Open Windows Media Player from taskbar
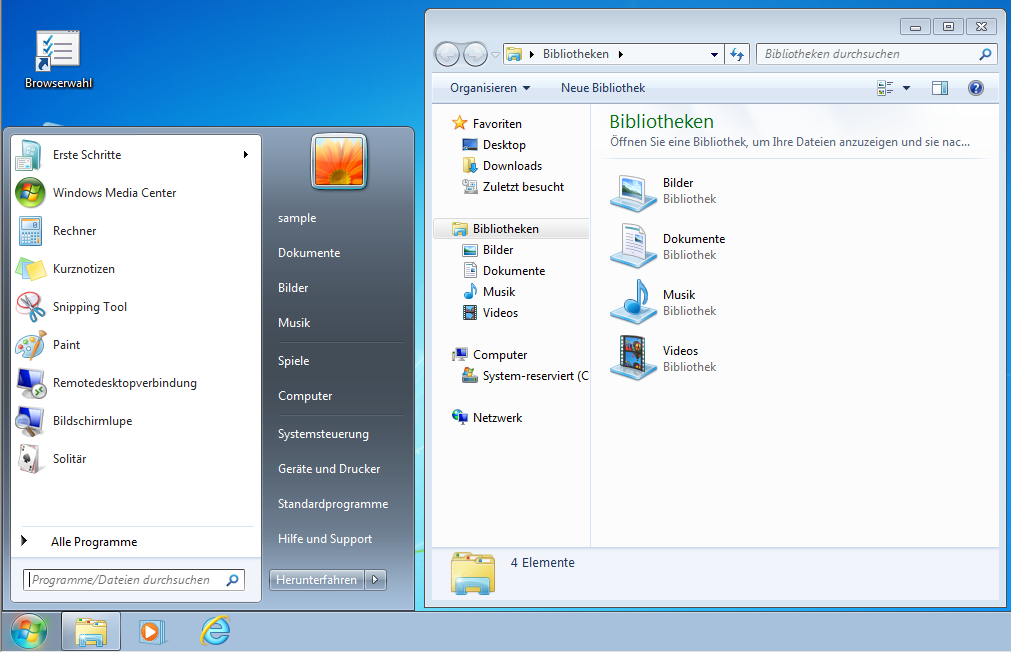The height and width of the screenshot is (652, 1011). click(x=152, y=631)
